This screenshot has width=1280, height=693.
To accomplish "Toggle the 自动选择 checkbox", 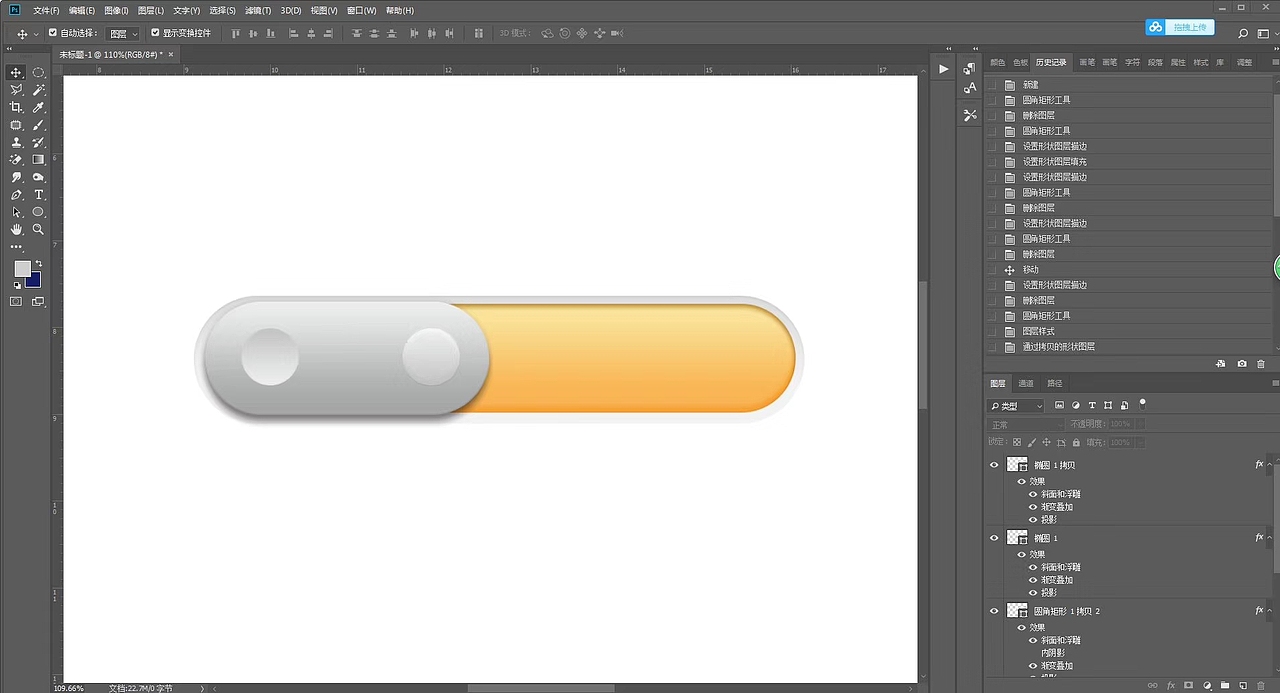I will pyautogui.click(x=53, y=33).
